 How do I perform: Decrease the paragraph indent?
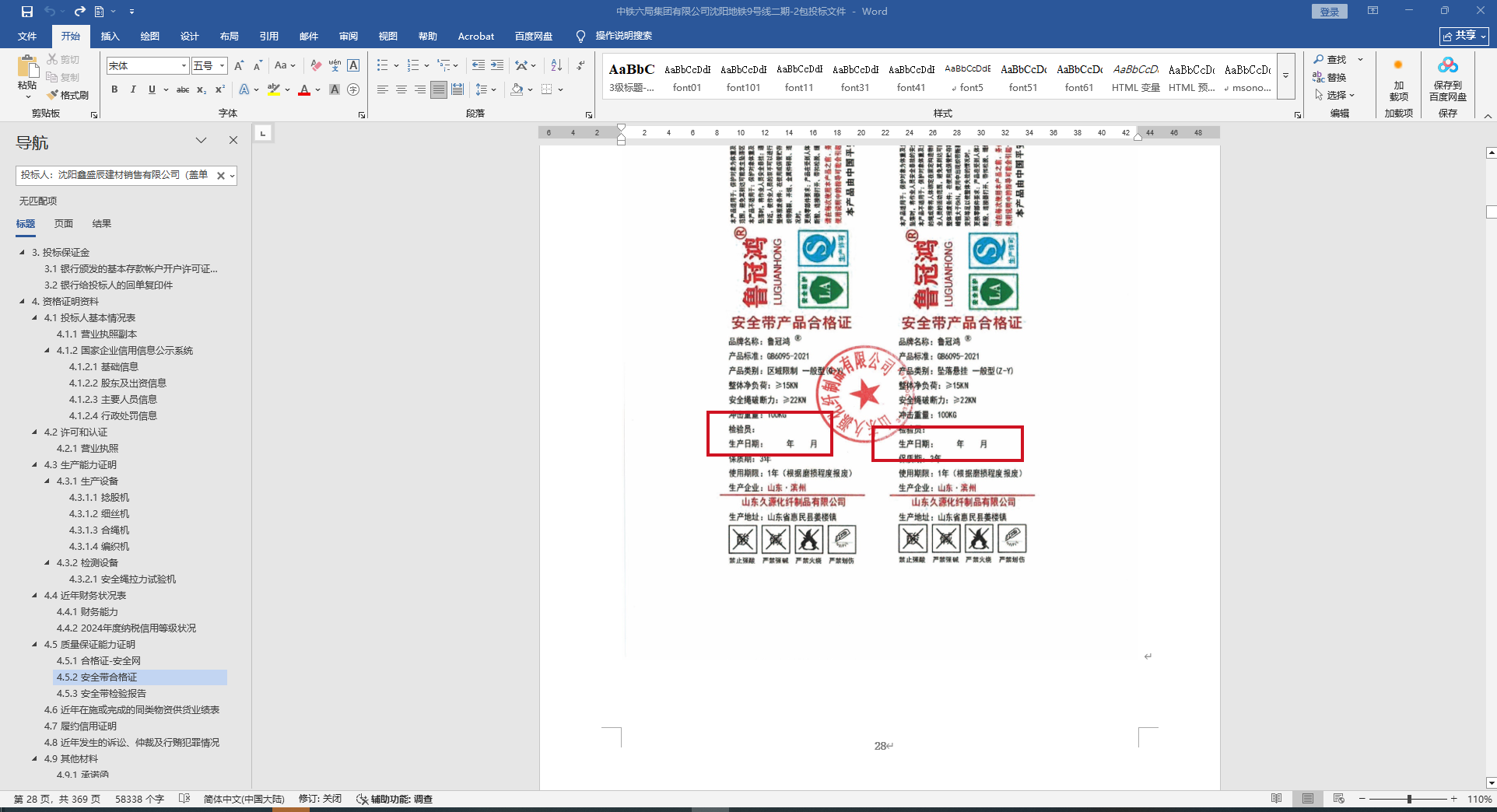coord(478,66)
